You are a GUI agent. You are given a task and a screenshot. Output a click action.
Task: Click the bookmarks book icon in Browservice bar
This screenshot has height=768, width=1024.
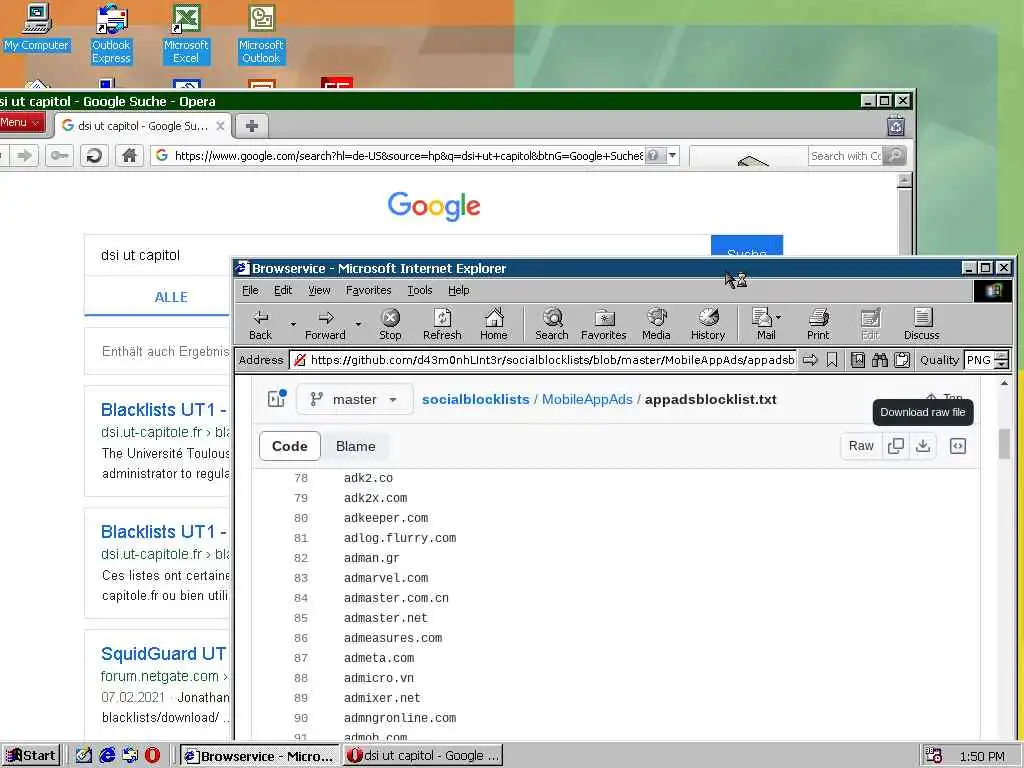pyautogui.click(x=857, y=360)
